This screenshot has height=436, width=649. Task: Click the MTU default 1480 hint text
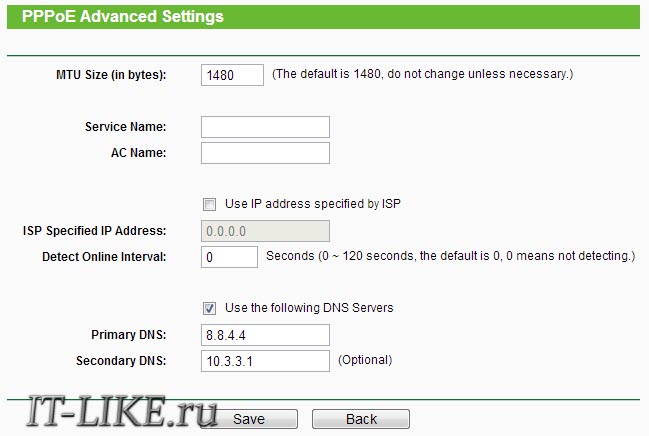423,74
